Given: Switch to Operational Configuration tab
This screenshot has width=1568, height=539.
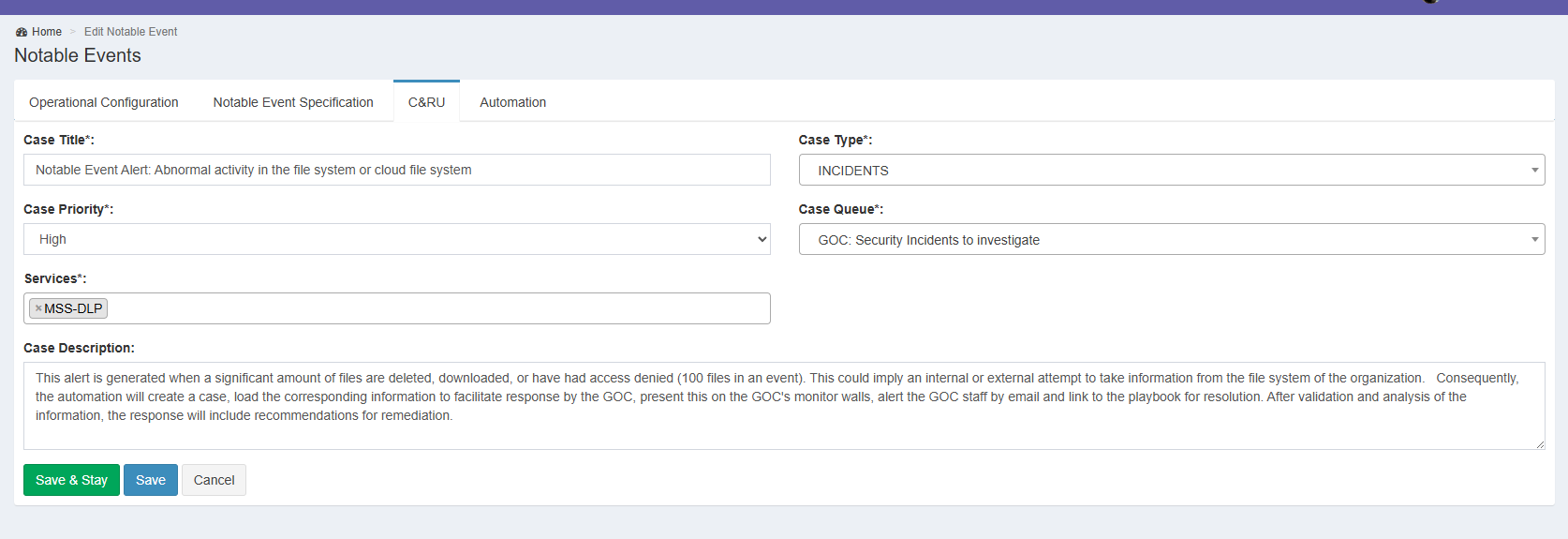Looking at the screenshot, I should point(103,102).
